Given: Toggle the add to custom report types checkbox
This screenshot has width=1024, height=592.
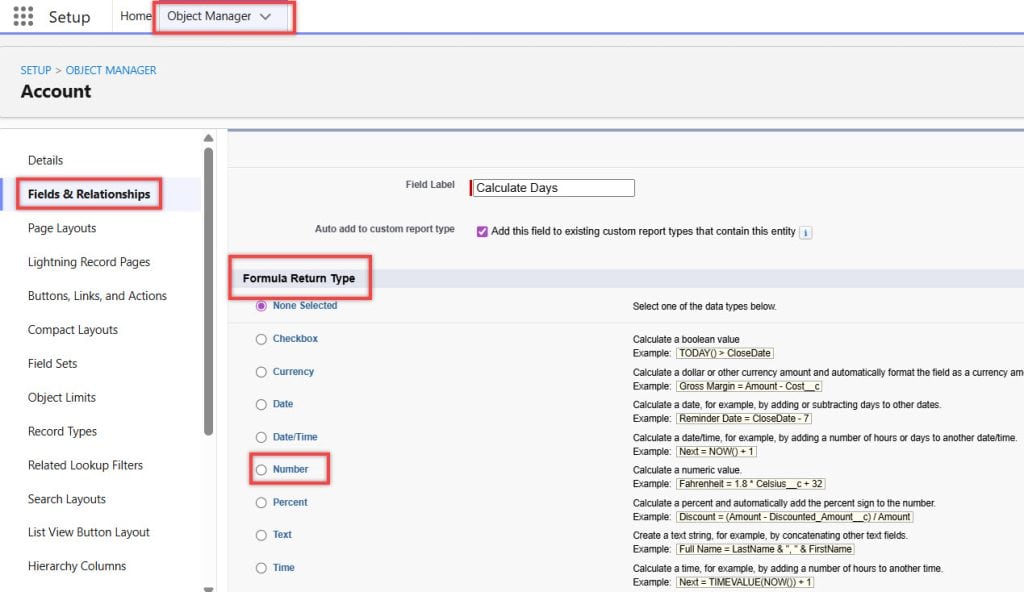Looking at the screenshot, I should point(482,232).
